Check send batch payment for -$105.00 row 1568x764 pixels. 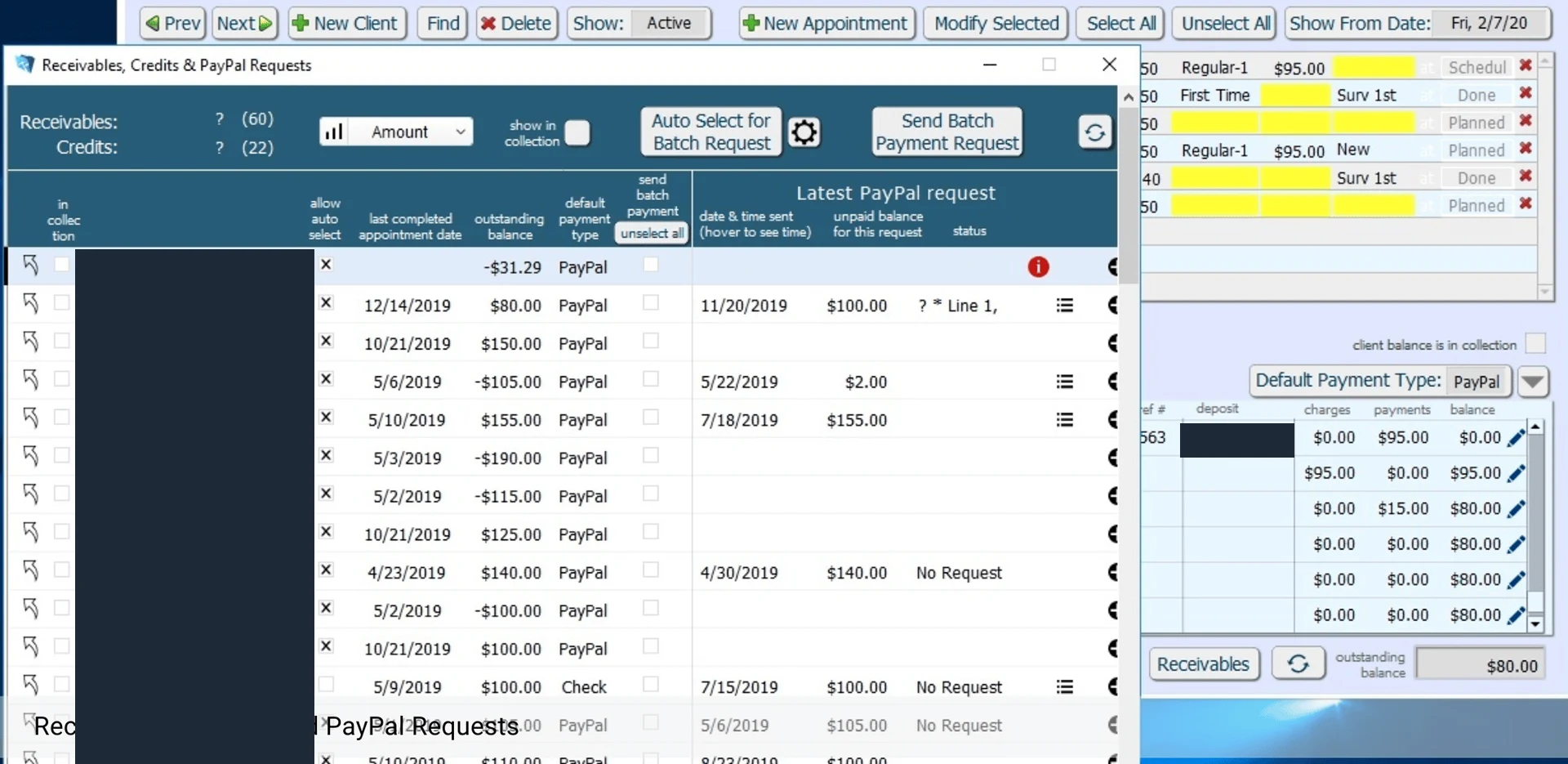click(x=650, y=378)
